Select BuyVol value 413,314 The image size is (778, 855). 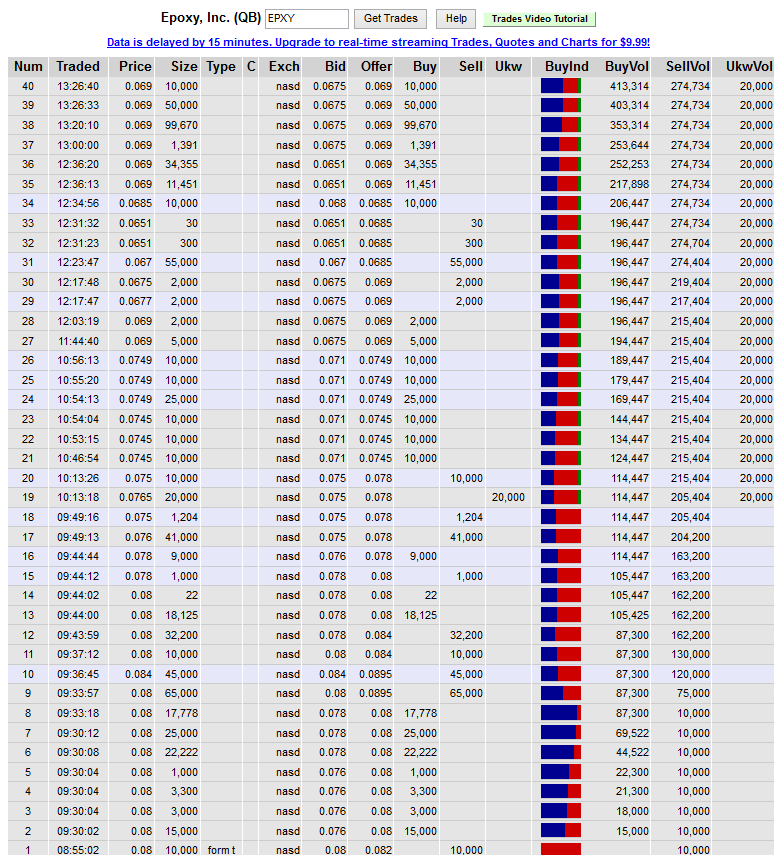coord(629,86)
